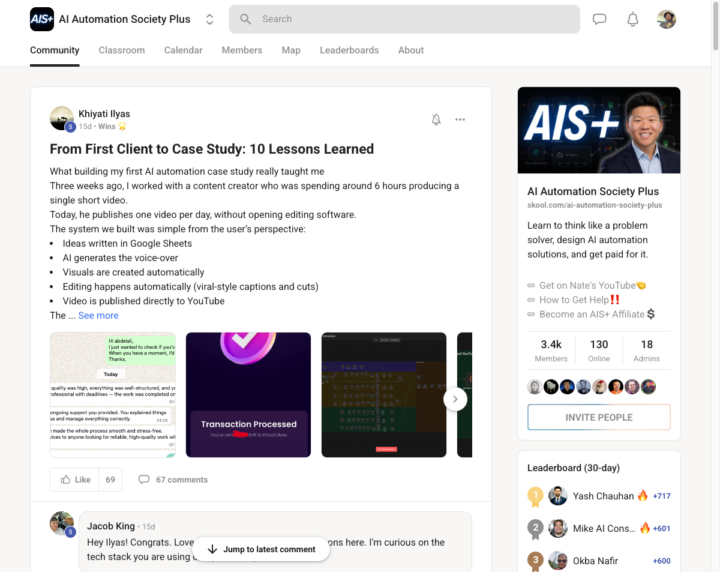View the 130 Online stat

click(599, 350)
